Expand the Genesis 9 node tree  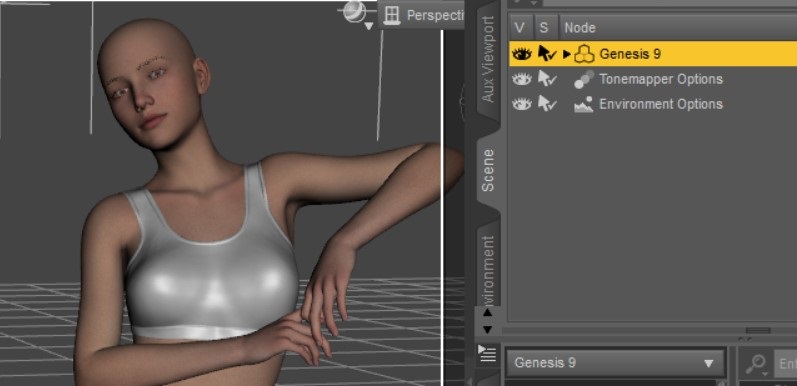coord(566,54)
